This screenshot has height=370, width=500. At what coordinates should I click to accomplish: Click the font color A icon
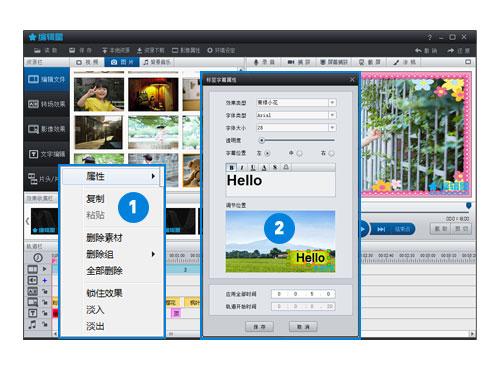[264, 167]
